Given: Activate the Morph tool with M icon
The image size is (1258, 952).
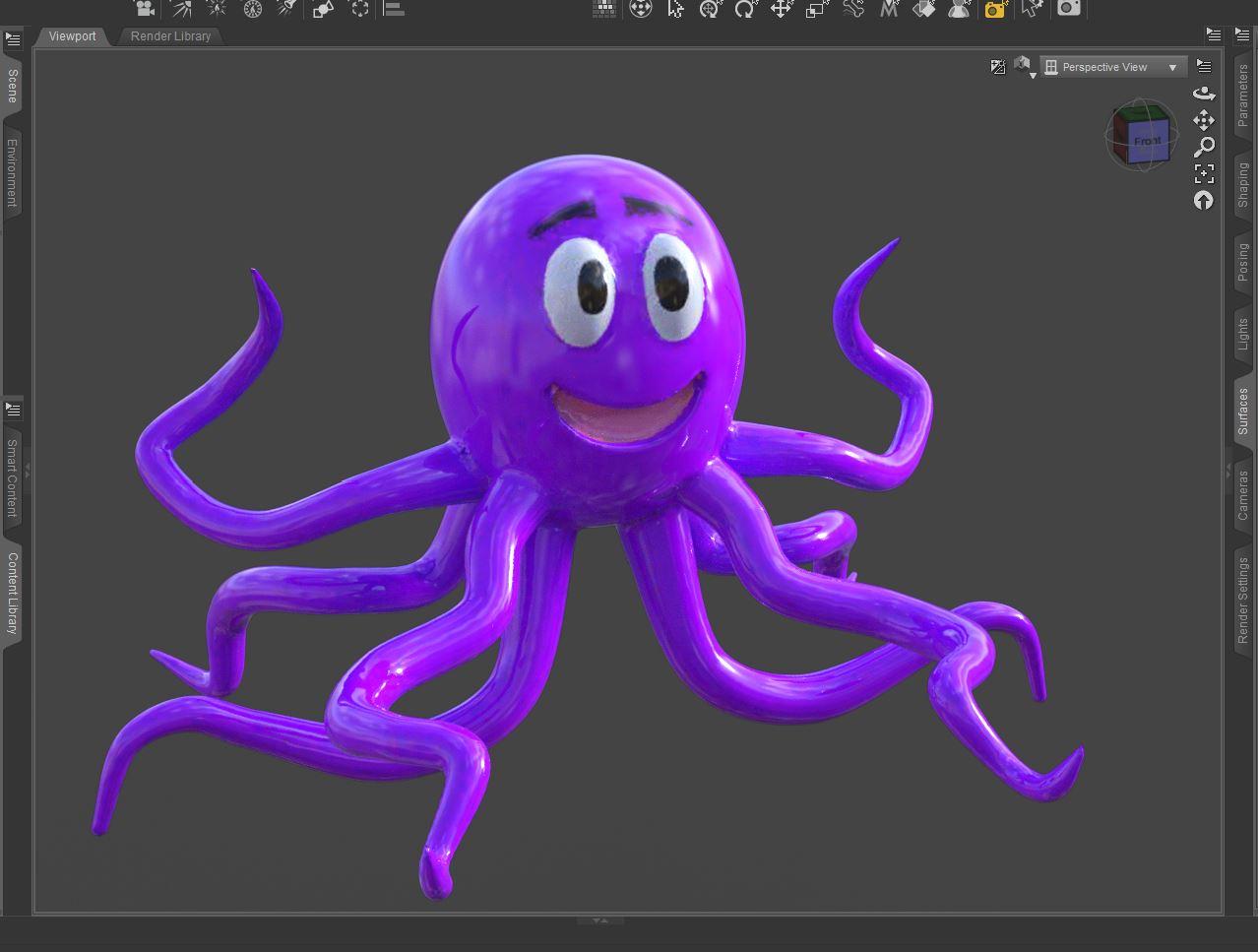Looking at the screenshot, I should [x=888, y=8].
